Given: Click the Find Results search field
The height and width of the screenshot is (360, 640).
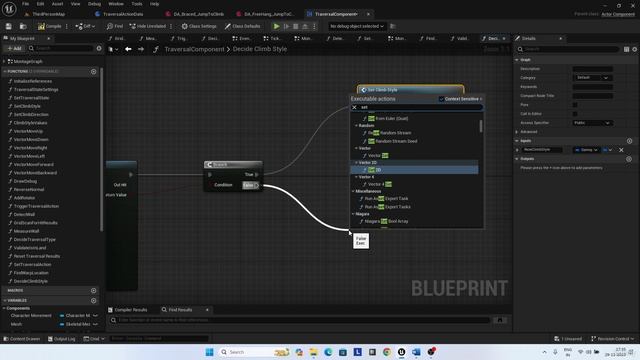Looking at the screenshot, I should 300,320.
